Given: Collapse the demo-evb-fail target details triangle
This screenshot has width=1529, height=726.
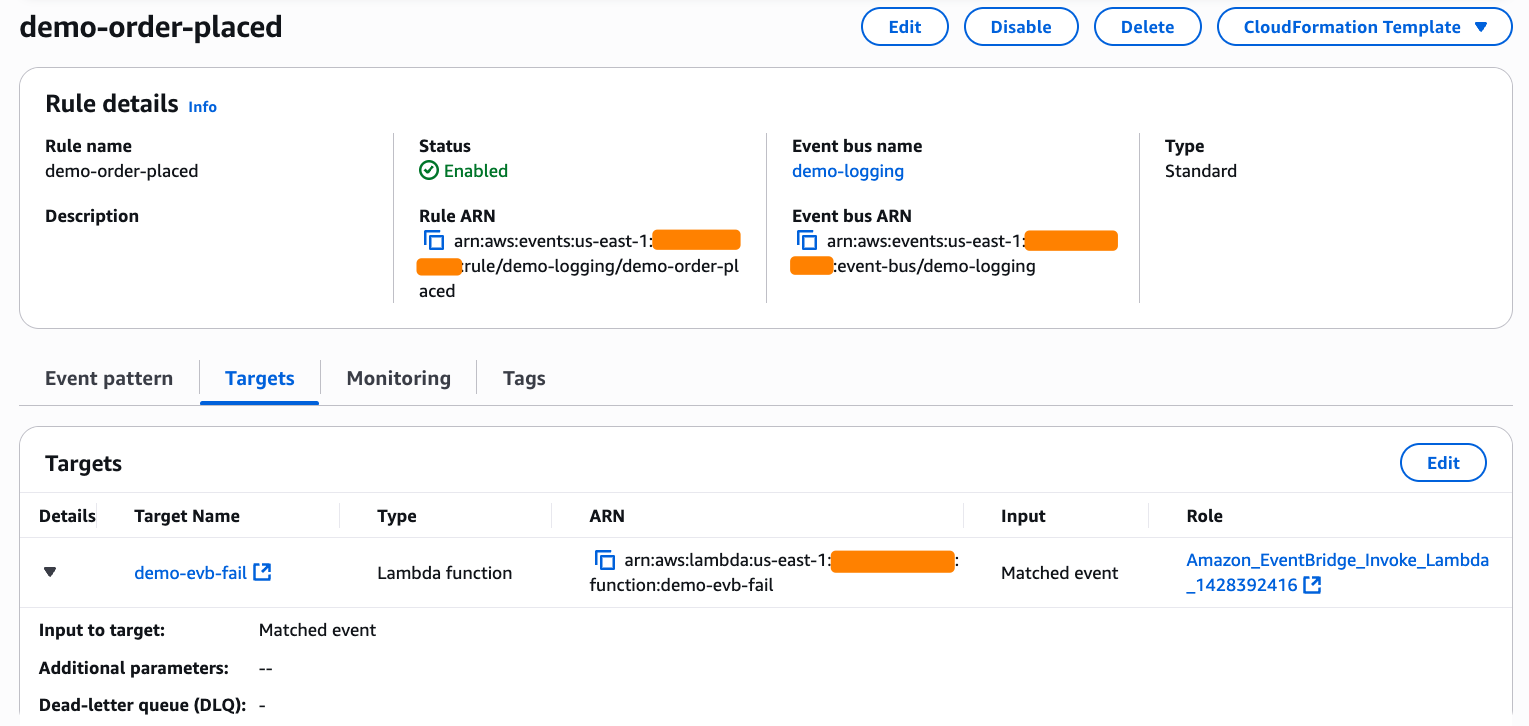Looking at the screenshot, I should (x=50, y=573).
